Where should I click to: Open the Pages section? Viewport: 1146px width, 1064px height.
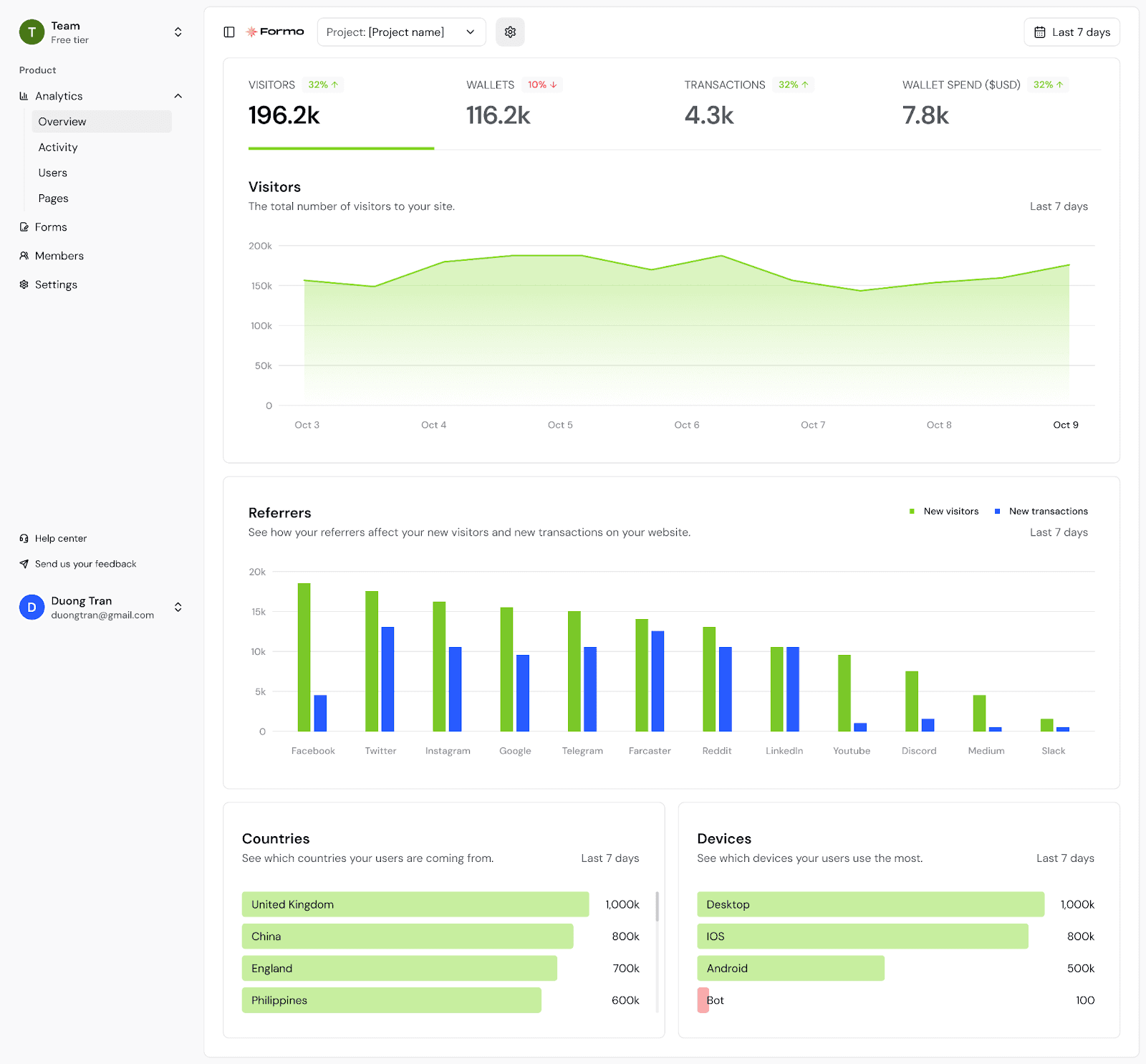click(54, 198)
